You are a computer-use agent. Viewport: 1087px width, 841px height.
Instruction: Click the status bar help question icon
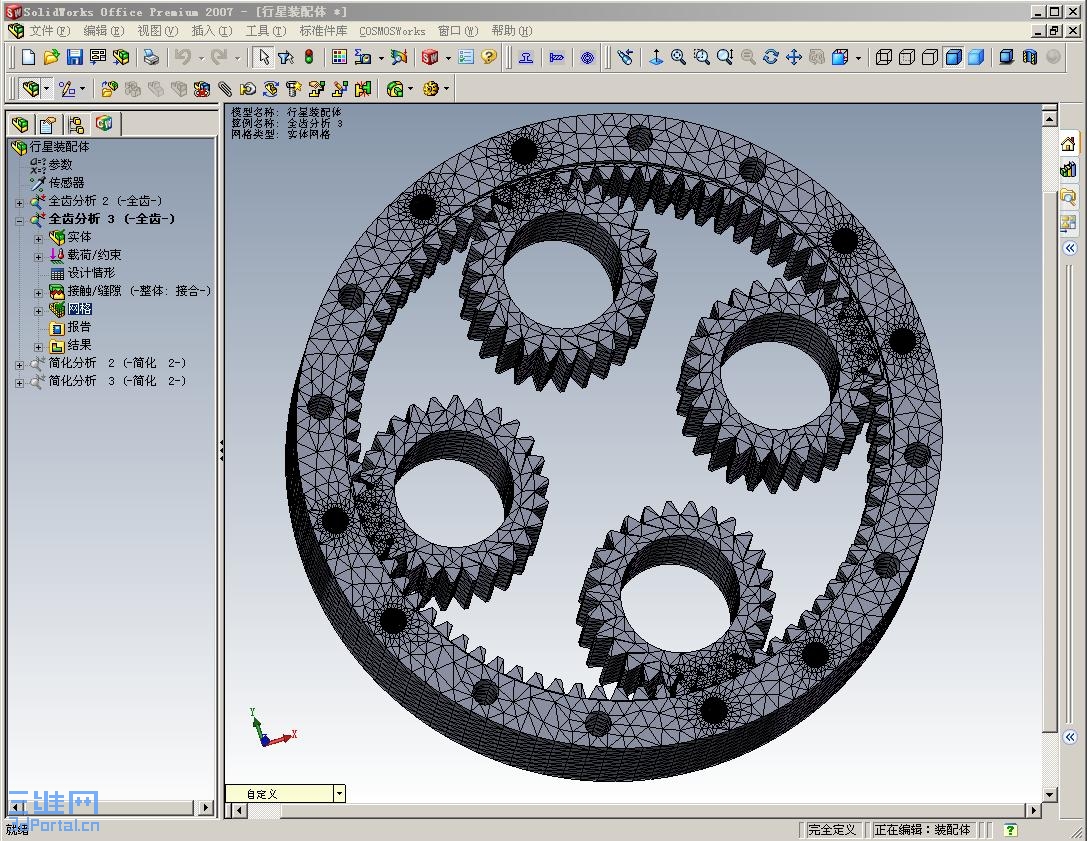(1010, 830)
